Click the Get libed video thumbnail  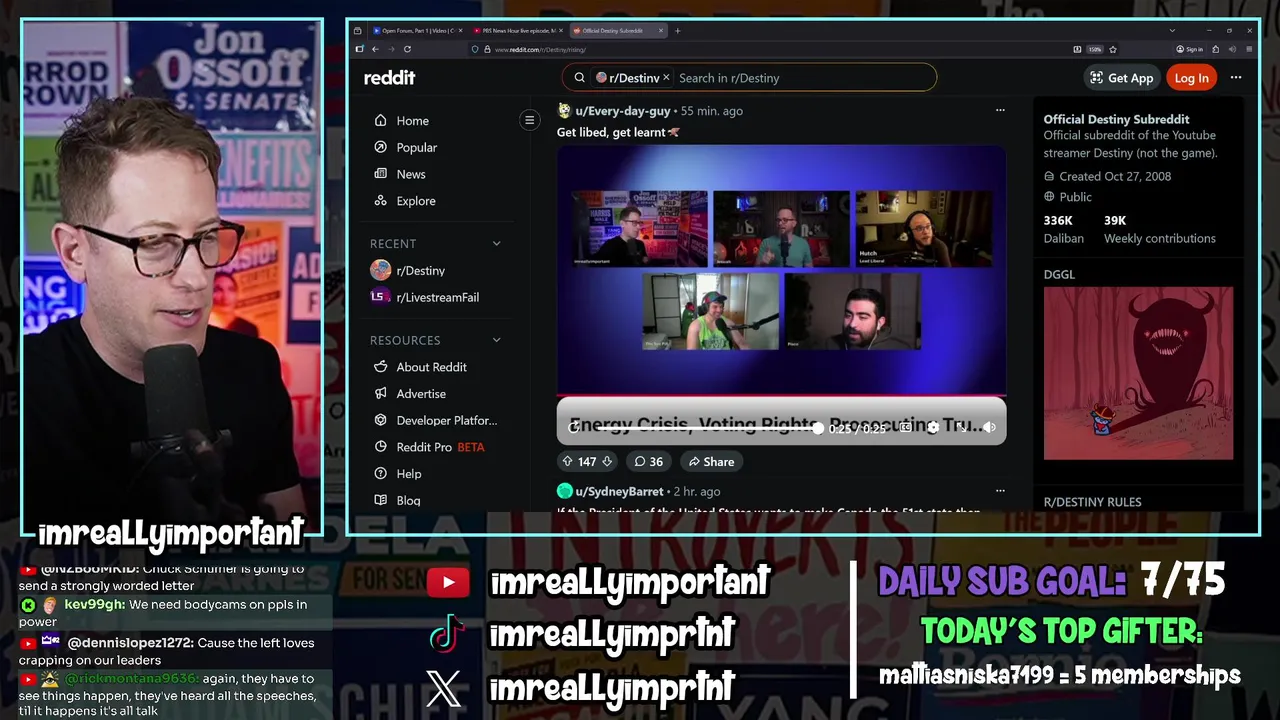pyautogui.click(x=781, y=270)
